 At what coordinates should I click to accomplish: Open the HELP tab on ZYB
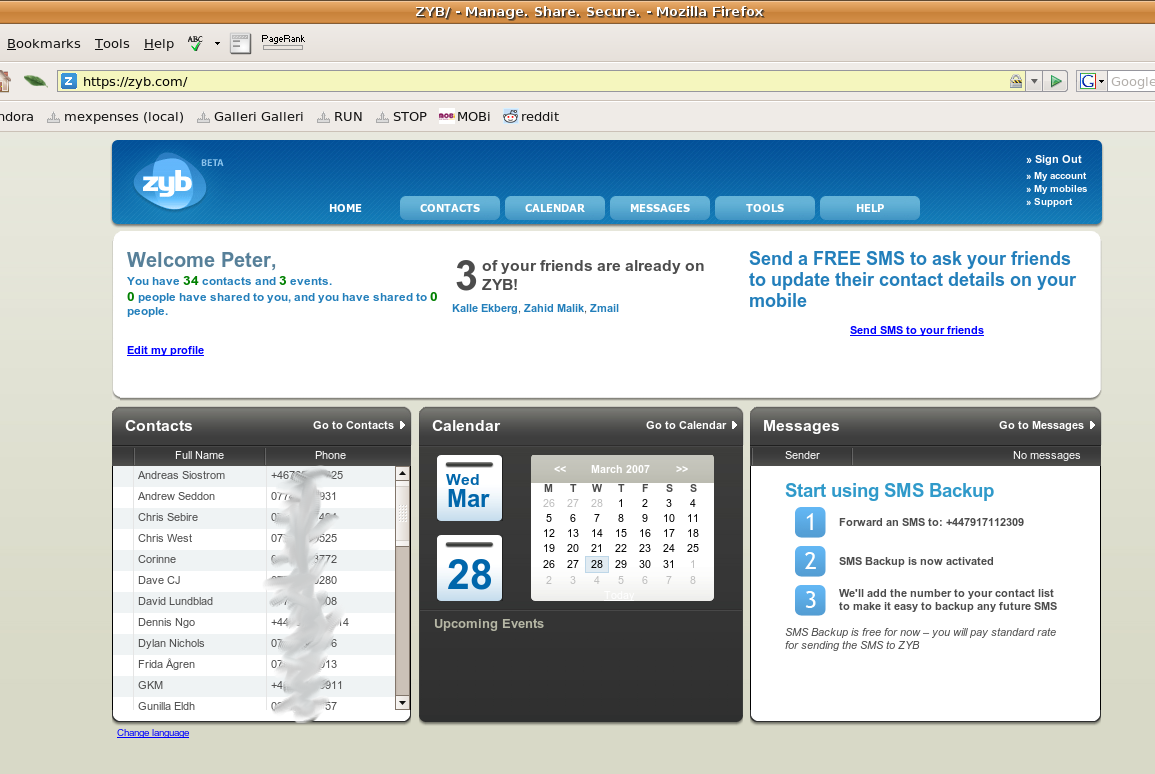tap(870, 208)
